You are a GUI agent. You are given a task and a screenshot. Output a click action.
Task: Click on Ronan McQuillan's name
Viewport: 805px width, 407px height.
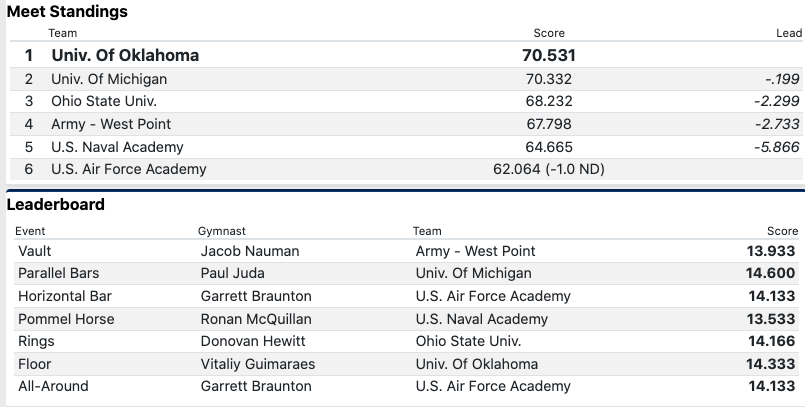(x=256, y=319)
